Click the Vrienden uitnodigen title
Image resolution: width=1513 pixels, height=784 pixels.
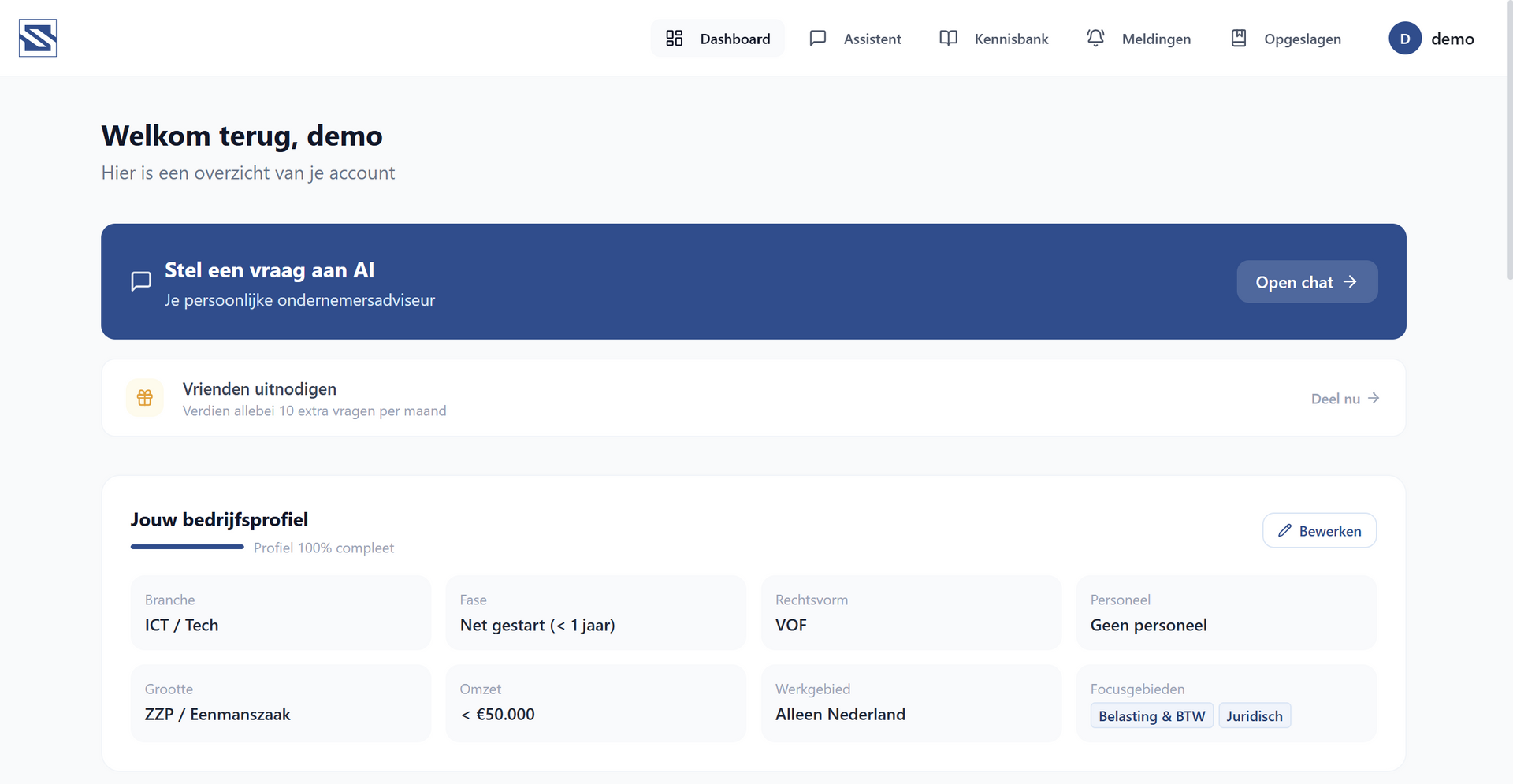coord(259,388)
